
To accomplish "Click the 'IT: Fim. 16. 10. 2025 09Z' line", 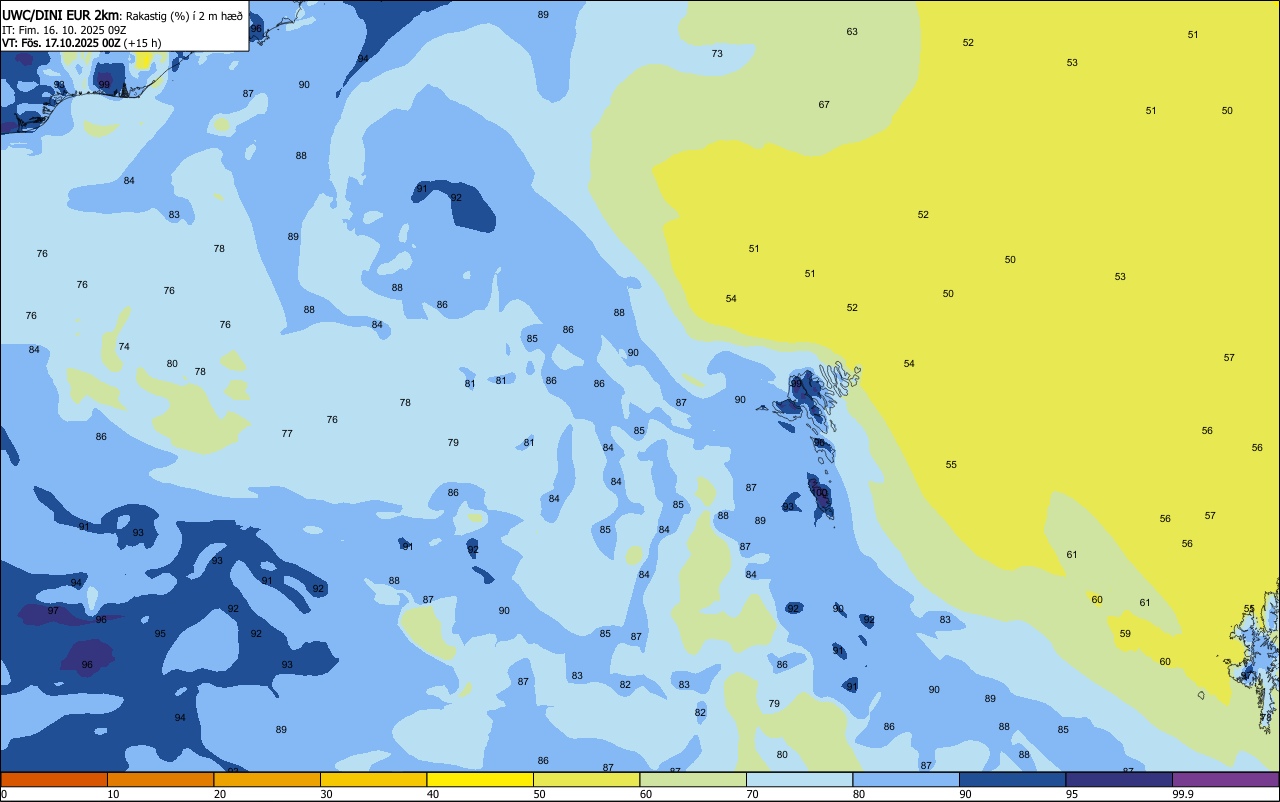I will [x=63, y=30].
